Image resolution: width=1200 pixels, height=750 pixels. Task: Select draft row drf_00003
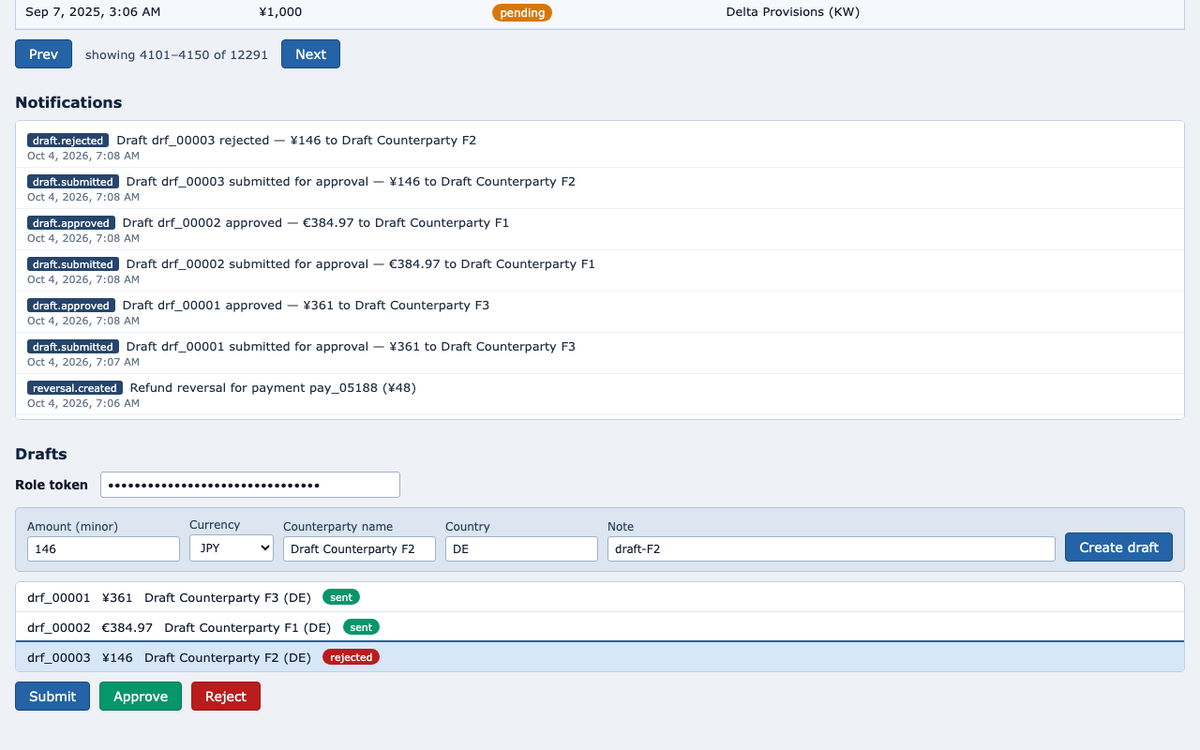600,657
